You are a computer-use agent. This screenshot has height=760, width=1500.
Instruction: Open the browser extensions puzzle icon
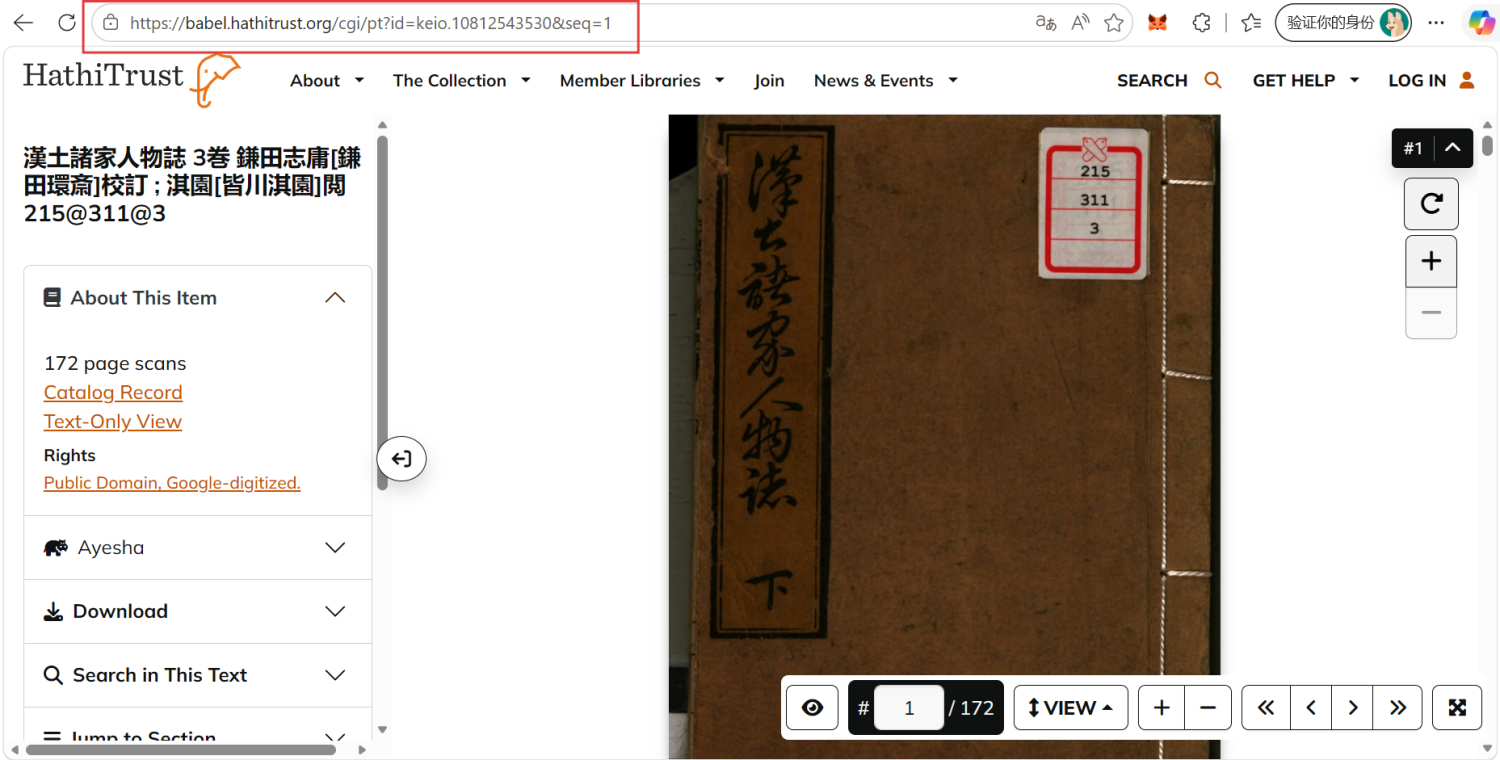tap(1202, 23)
